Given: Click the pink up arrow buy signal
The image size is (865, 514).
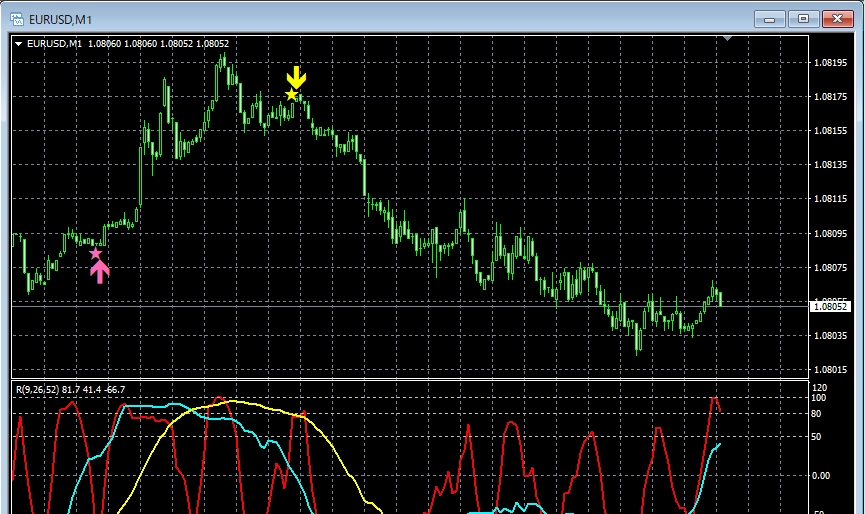Looking at the screenshot, I should point(100,271).
